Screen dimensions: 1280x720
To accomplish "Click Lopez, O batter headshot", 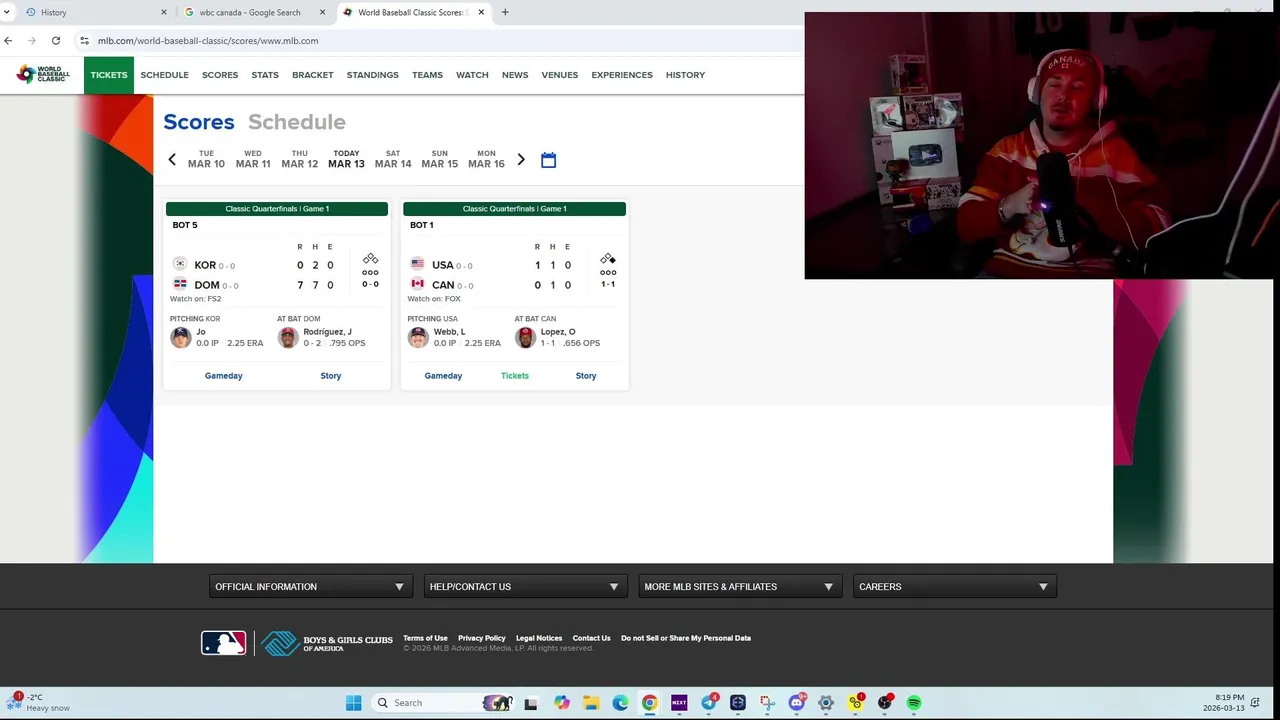I will click(x=525, y=337).
